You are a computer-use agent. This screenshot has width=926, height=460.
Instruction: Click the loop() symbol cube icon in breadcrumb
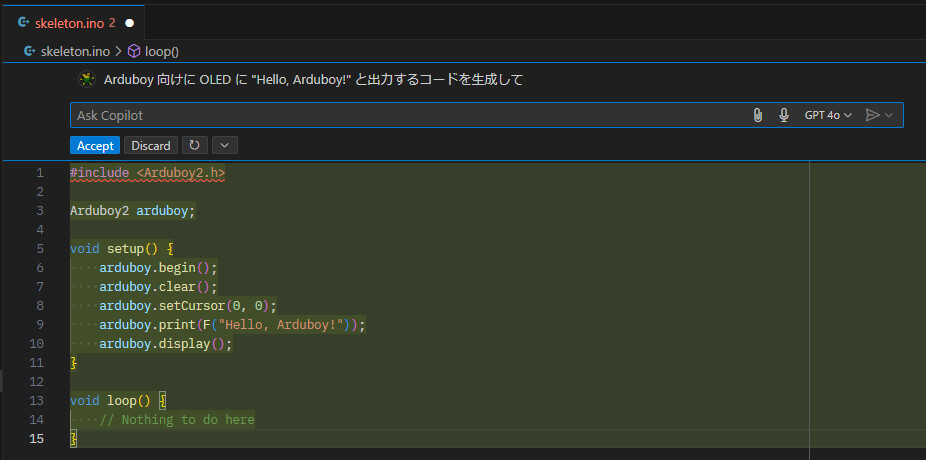[134, 51]
